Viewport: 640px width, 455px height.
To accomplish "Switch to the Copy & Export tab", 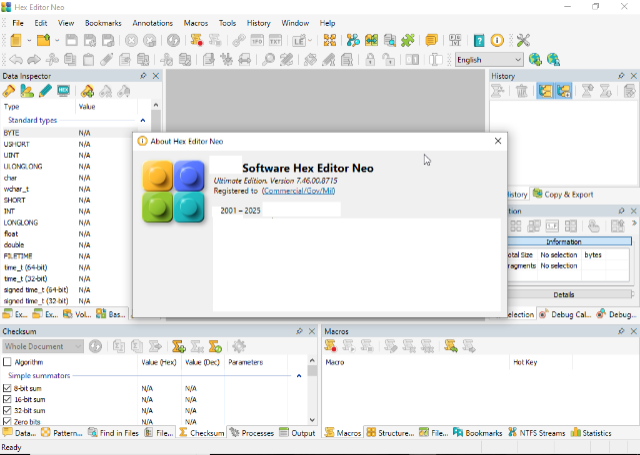I will coord(563,195).
